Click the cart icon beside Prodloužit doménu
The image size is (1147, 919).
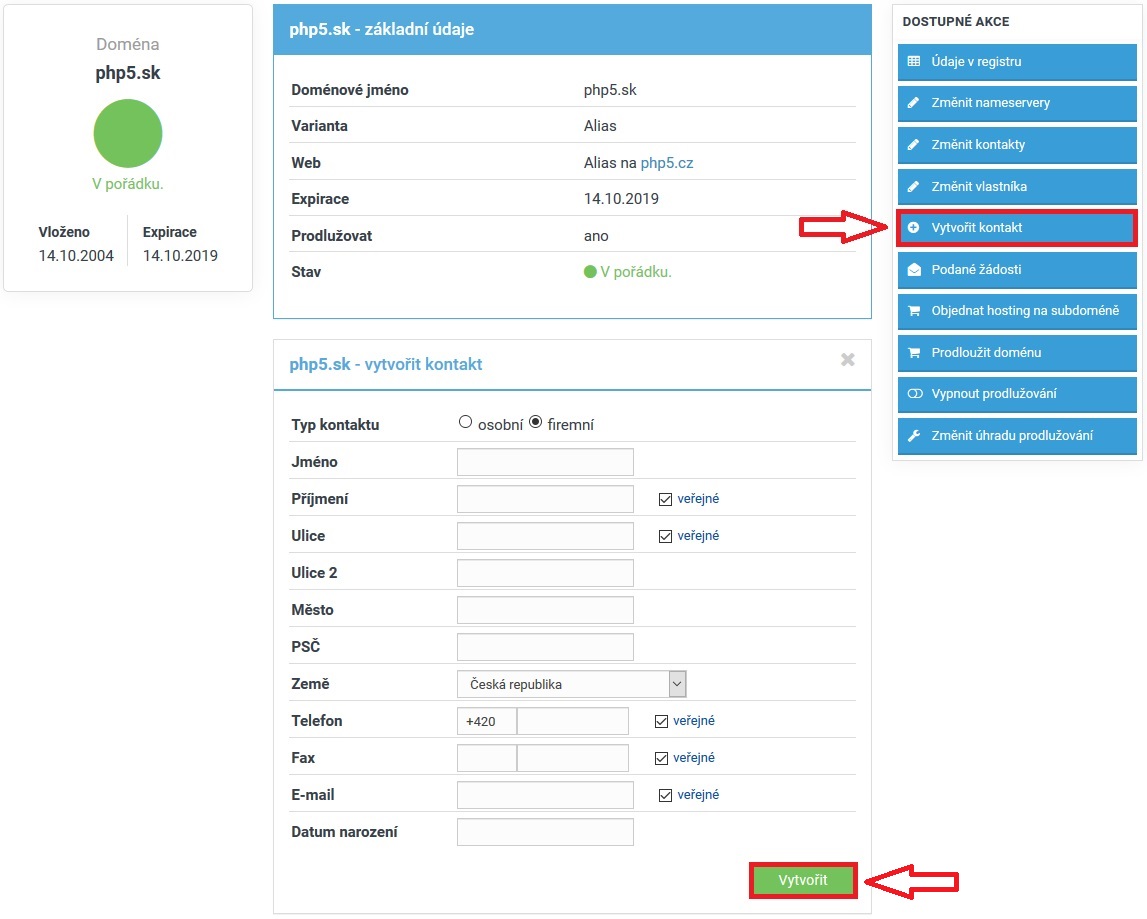click(913, 353)
